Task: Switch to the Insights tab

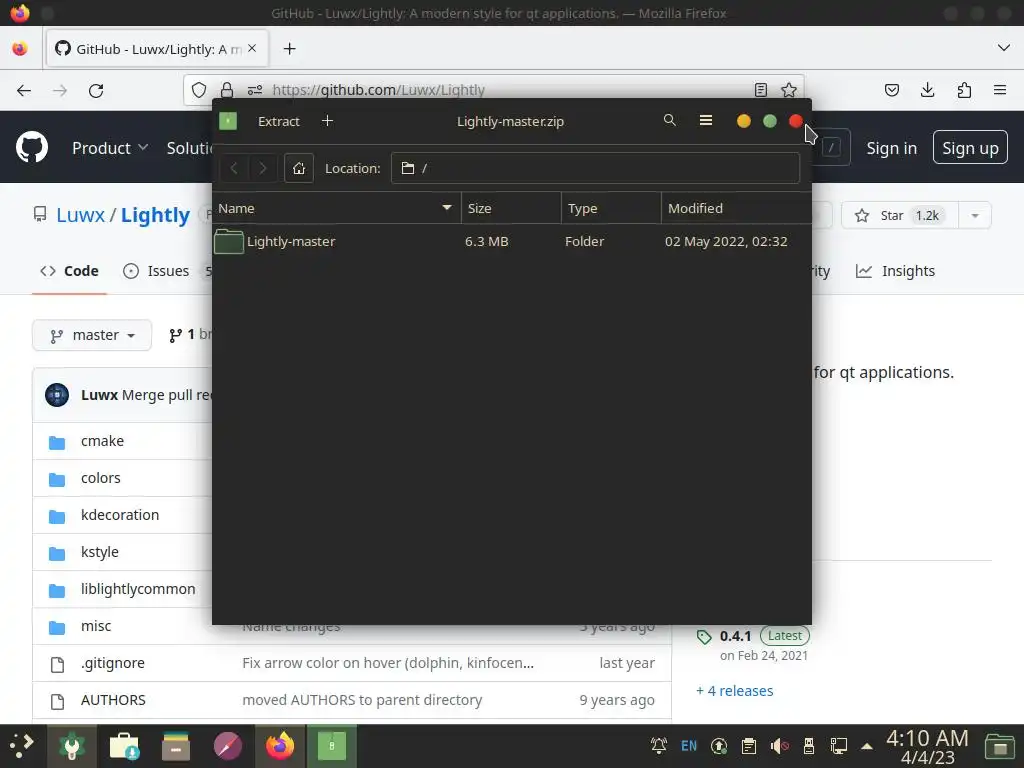Action: 895,271
